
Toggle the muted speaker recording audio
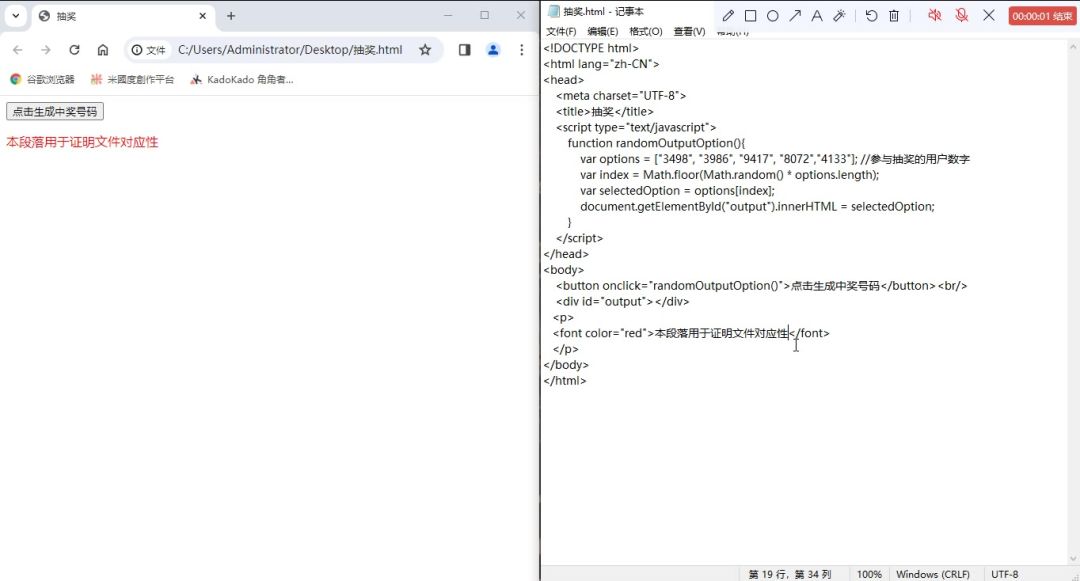click(935, 15)
